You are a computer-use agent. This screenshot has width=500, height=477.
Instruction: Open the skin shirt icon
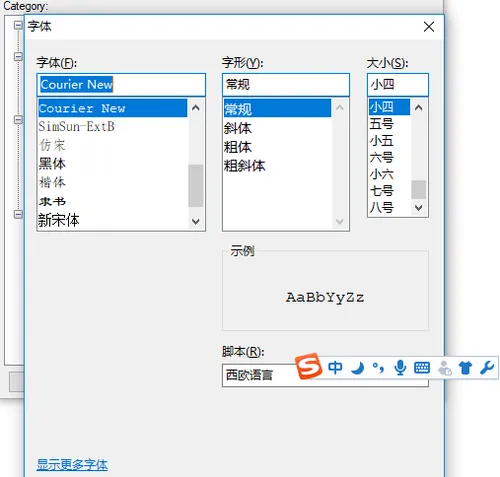[465, 368]
